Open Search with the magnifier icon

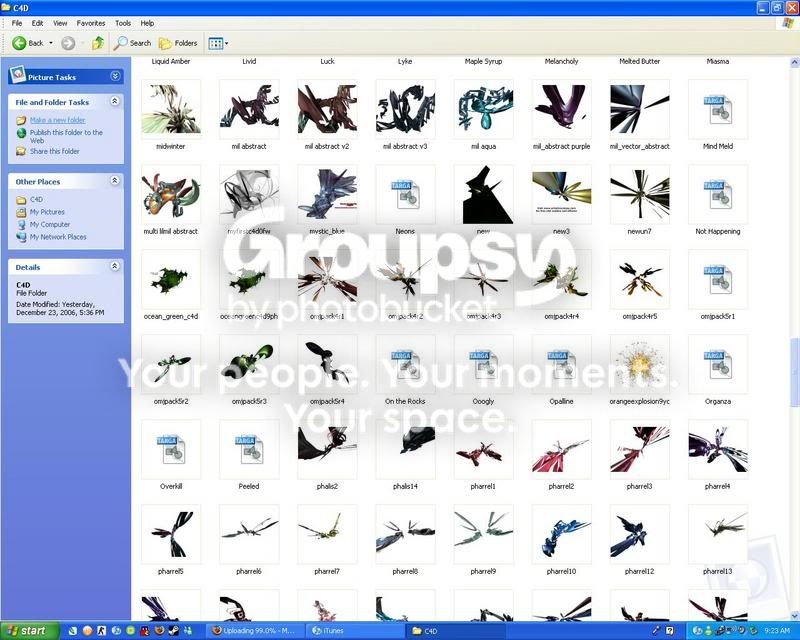(x=120, y=43)
